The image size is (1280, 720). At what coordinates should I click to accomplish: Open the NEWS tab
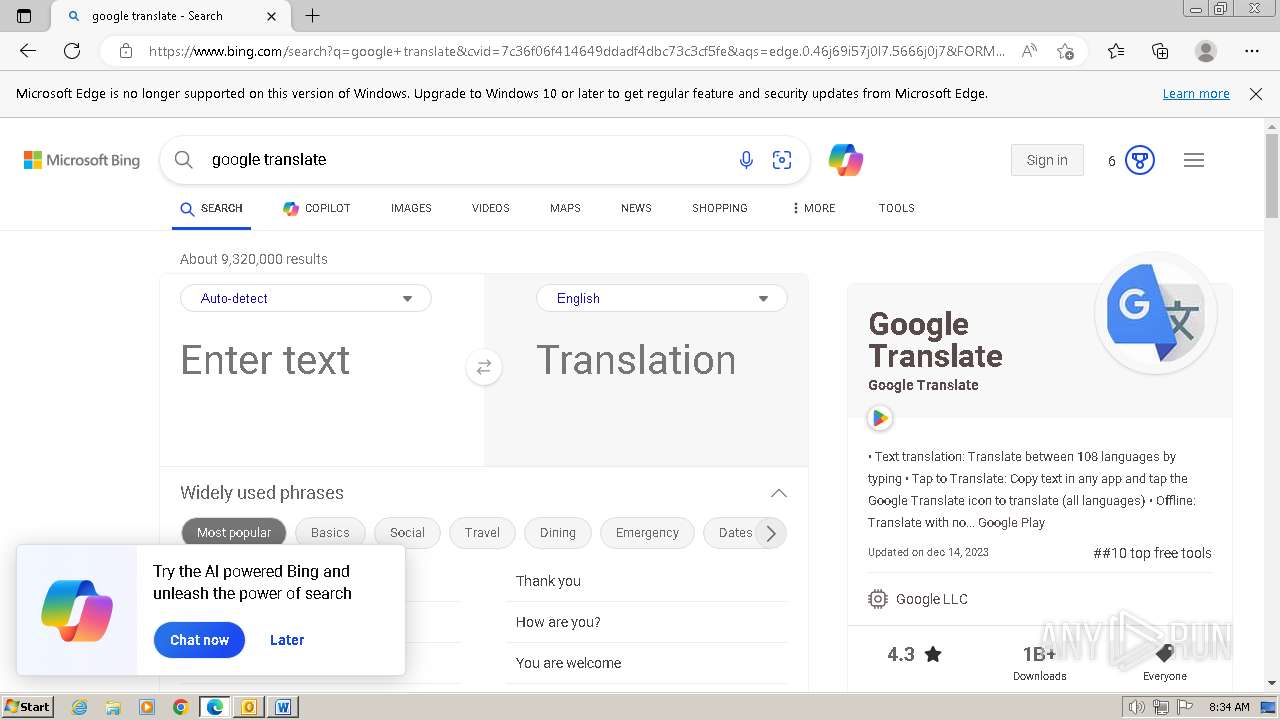click(x=636, y=208)
